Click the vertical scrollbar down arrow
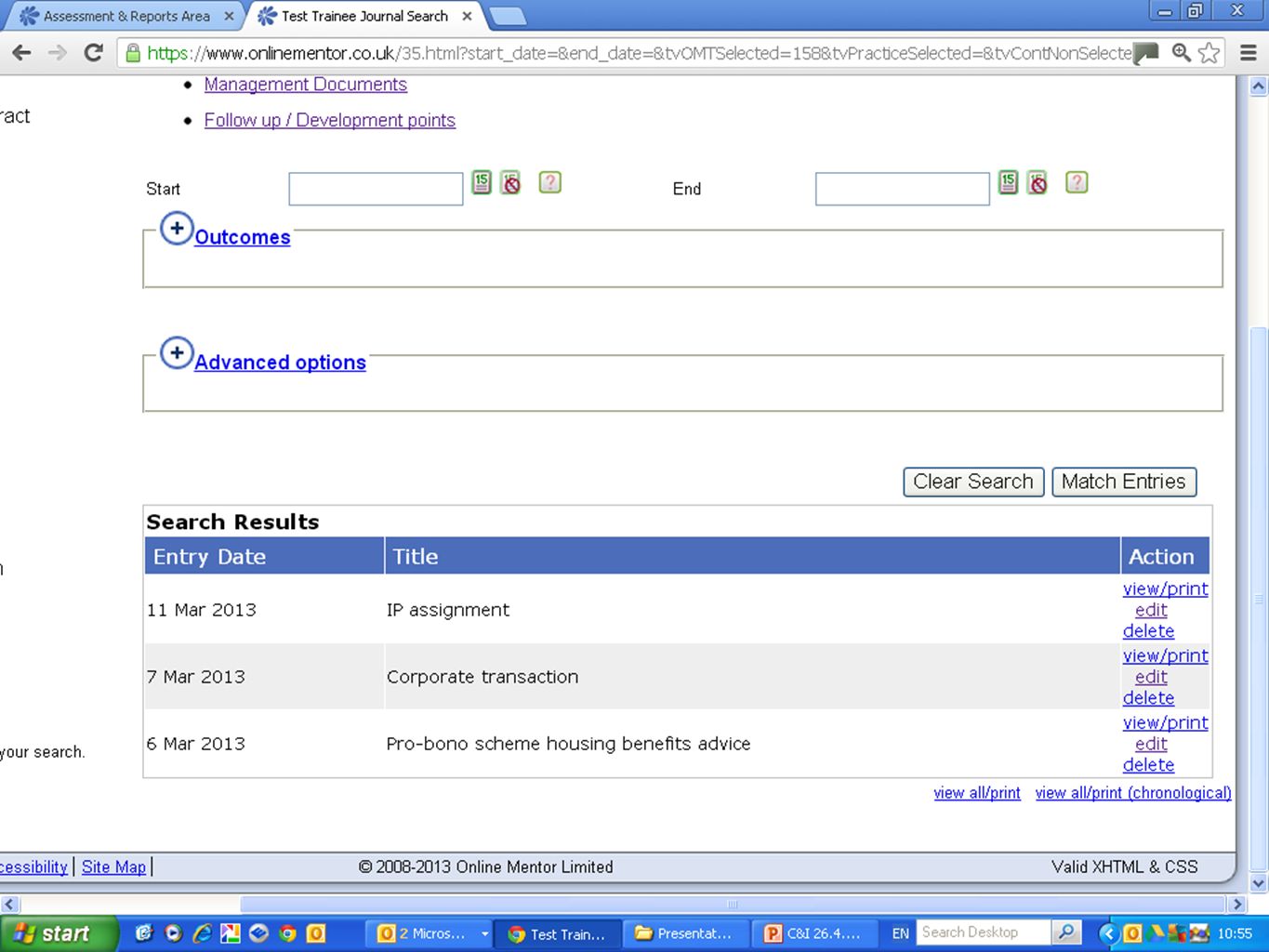The image size is (1269, 952). coord(1259,883)
